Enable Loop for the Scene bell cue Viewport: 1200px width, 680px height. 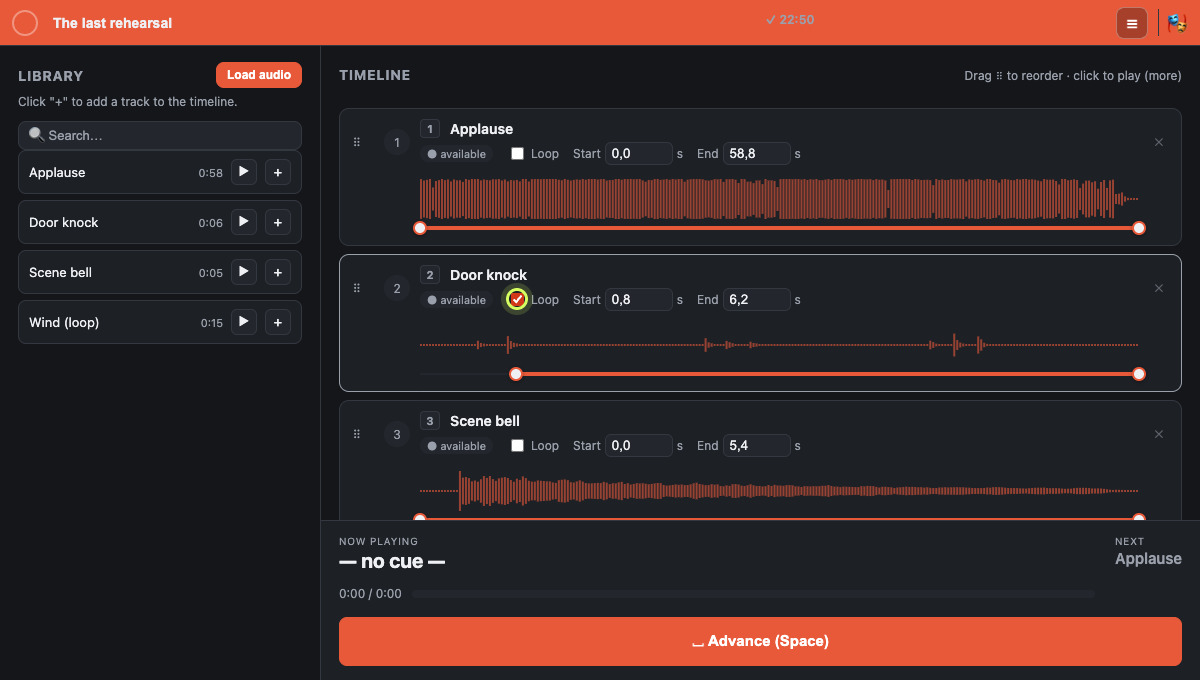point(517,446)
